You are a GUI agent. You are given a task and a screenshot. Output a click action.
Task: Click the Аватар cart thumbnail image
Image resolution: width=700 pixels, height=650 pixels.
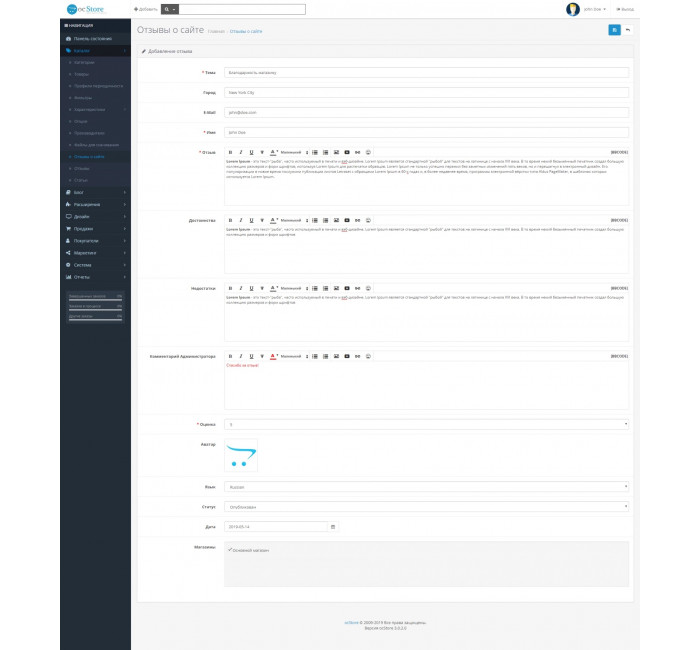pyautogui.click(x=241, y=455)
